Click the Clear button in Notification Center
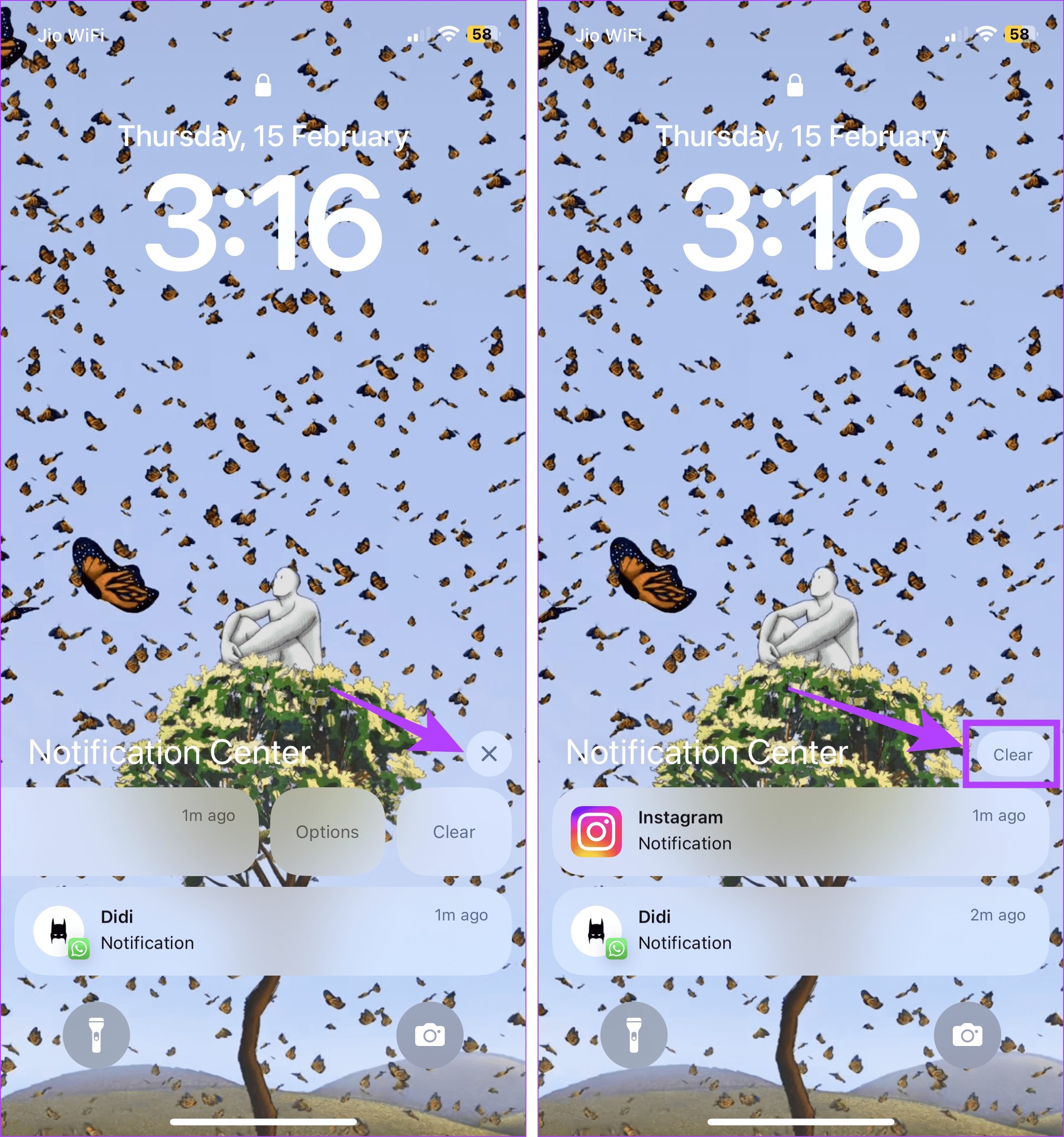Image resolution: width=1064 pixels, height=1137 pixels. [1013, 755]
